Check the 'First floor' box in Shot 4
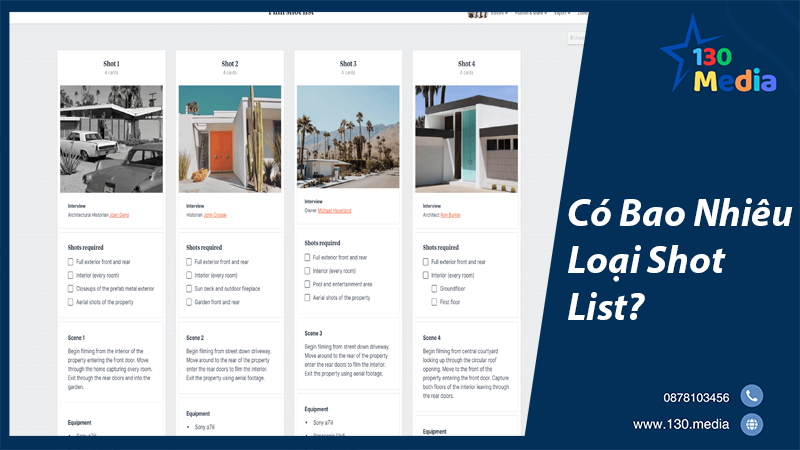Screen dimensions: 800x450 point(435,300)
